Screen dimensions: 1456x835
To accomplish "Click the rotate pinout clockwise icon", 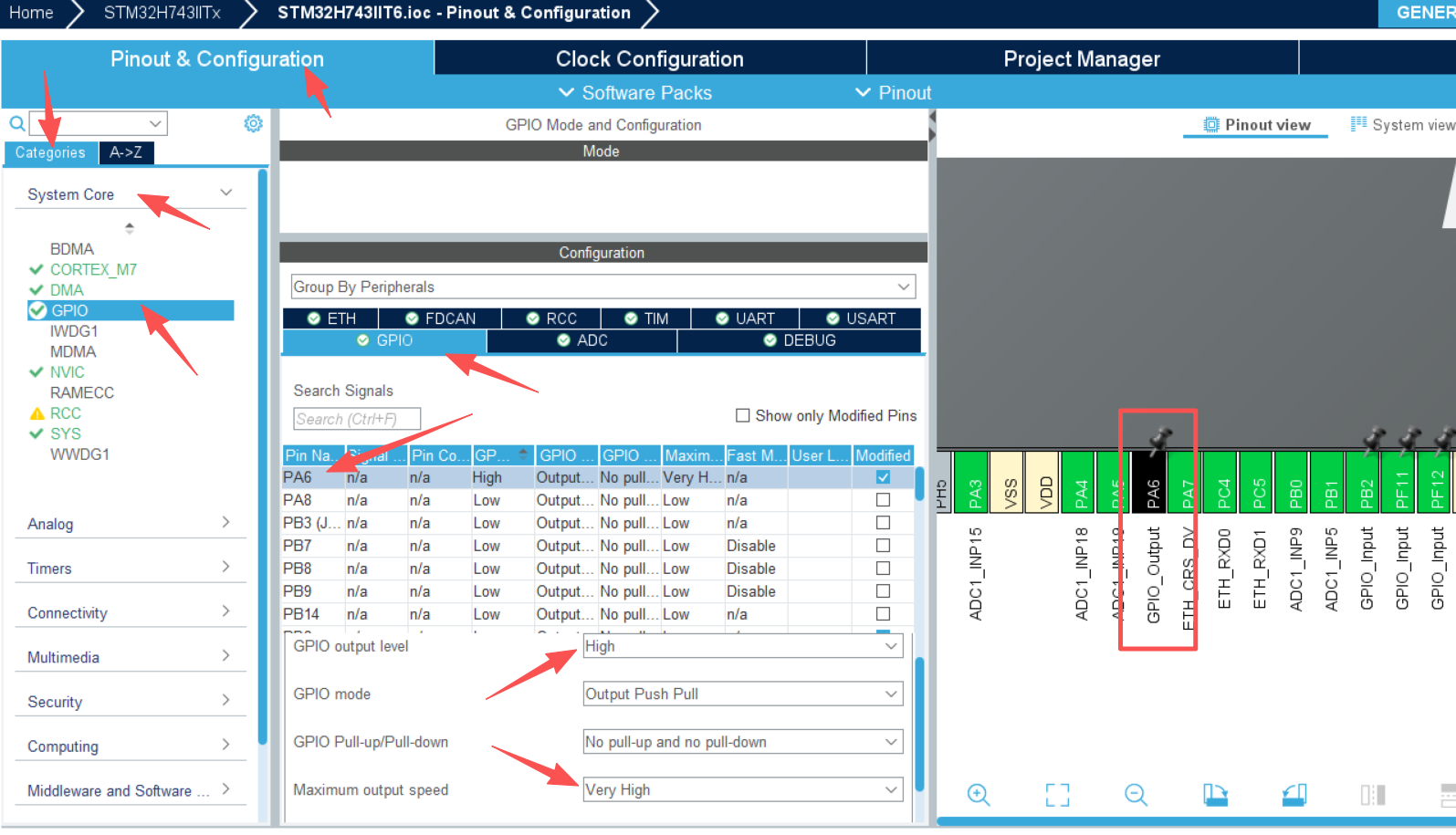I will click(1215, 794).
